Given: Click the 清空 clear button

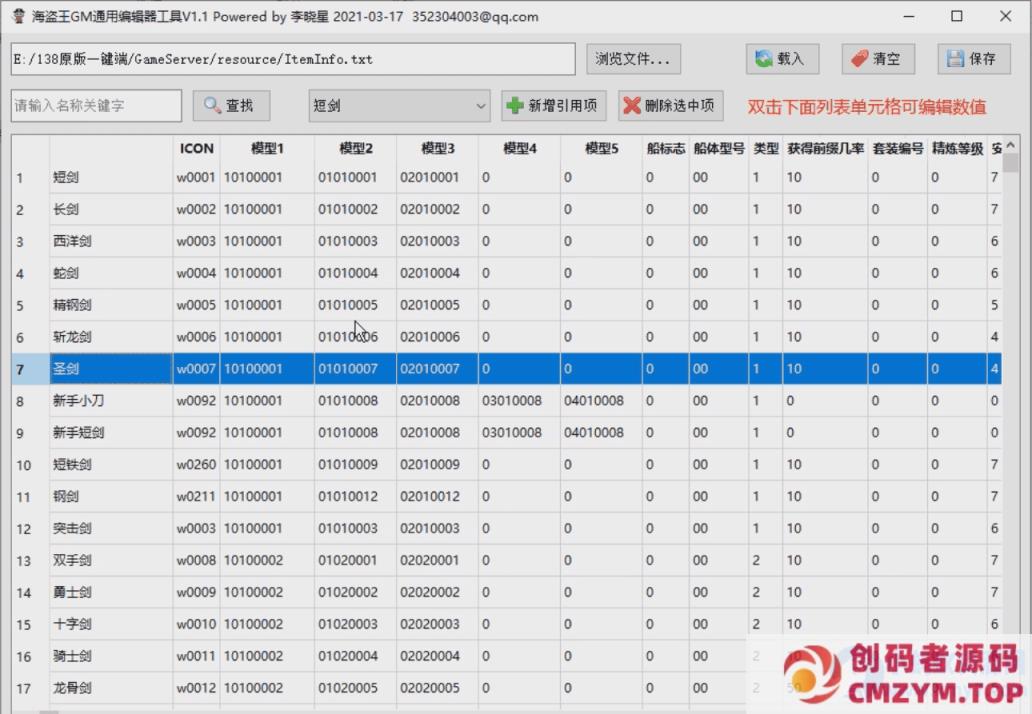Looking at the screenshot, I should click(x=877, y=59).
